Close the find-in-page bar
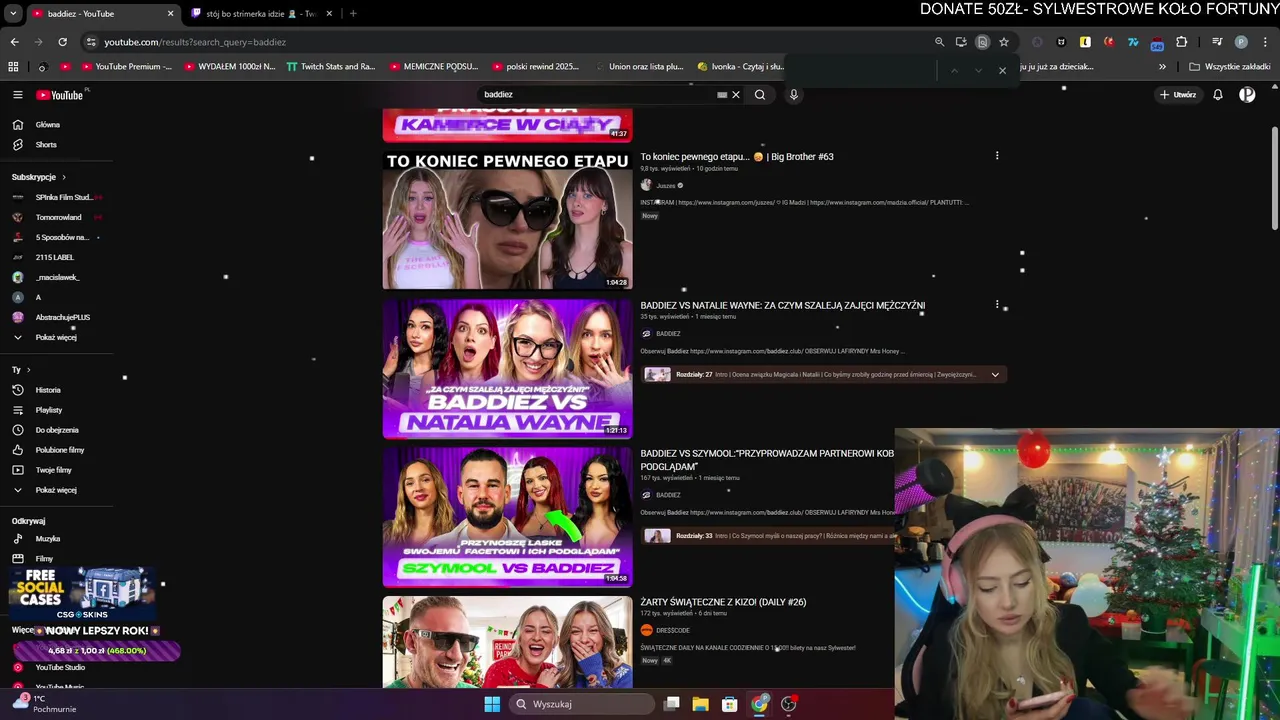 [x=1002, y=71]
